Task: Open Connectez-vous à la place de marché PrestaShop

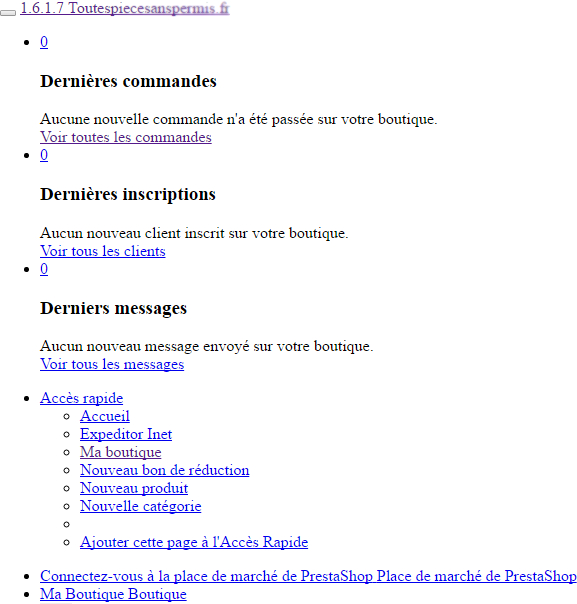Action: (308, 576)
